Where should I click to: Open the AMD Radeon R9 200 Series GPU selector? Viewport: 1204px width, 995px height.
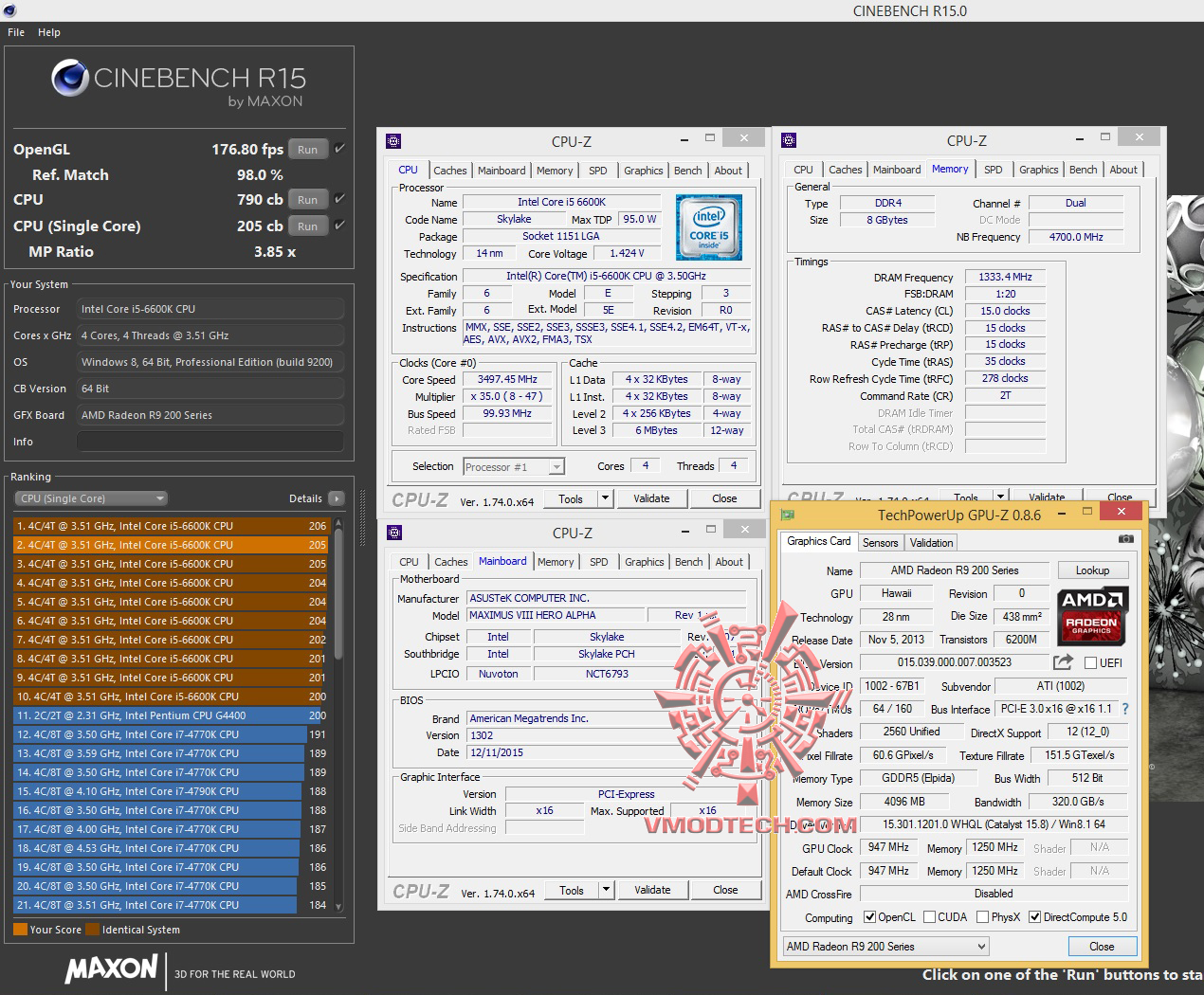coord(886,947)
